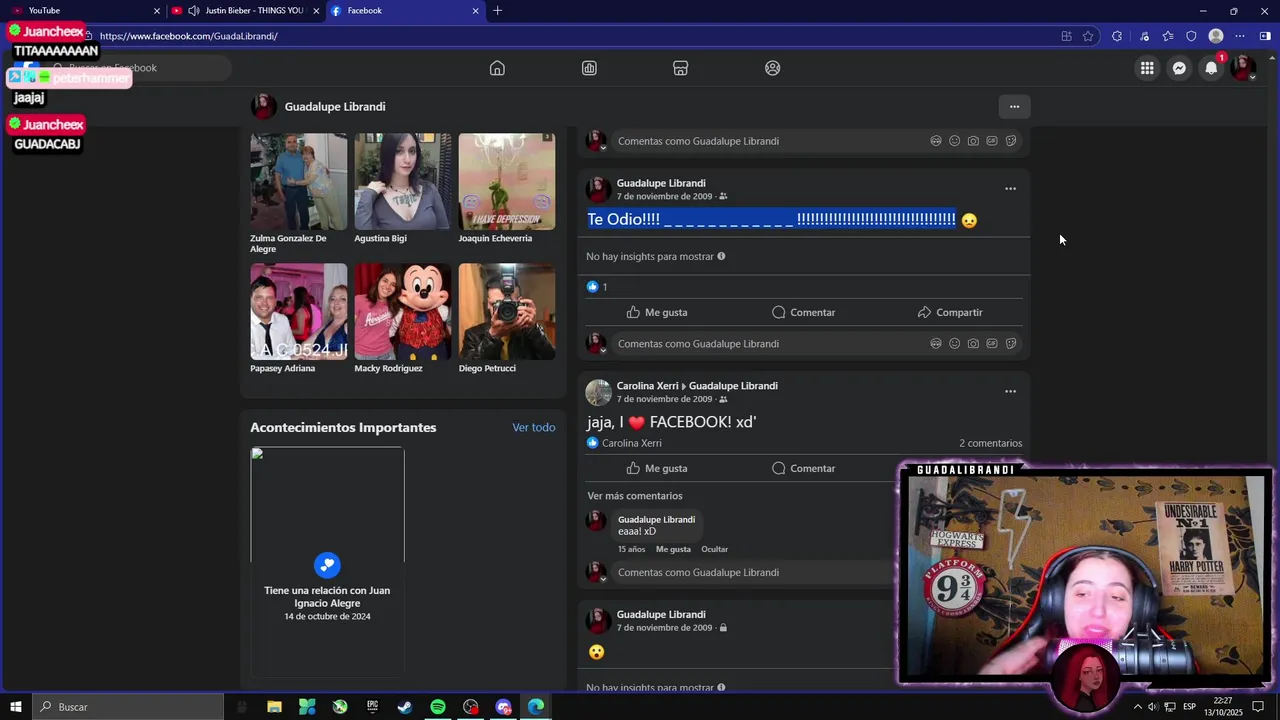Click Comentar on Carolina Xerri's post
This screenshot has height=720, width=1280.
coord(803,468)
